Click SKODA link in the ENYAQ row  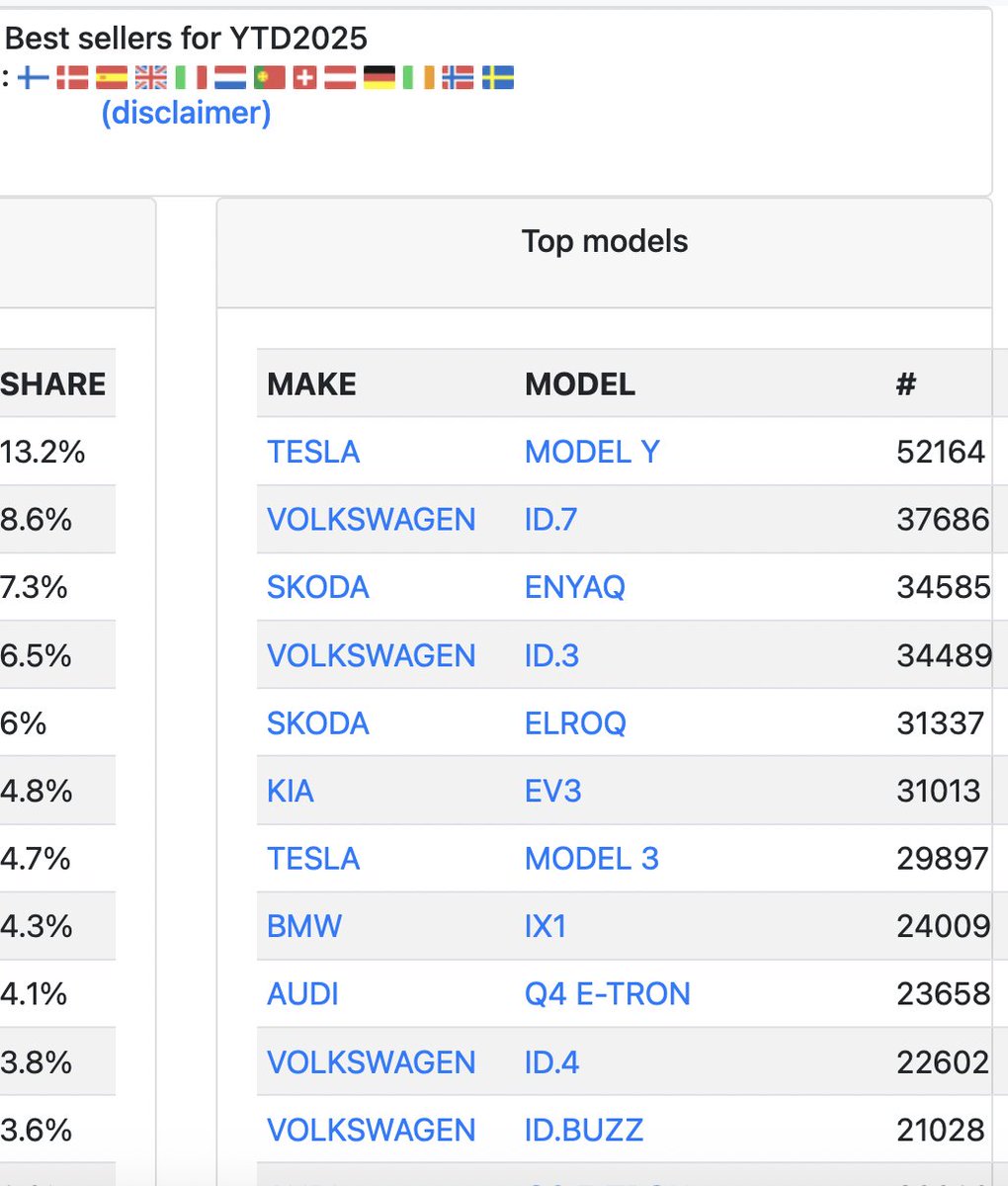coord(318,587)
